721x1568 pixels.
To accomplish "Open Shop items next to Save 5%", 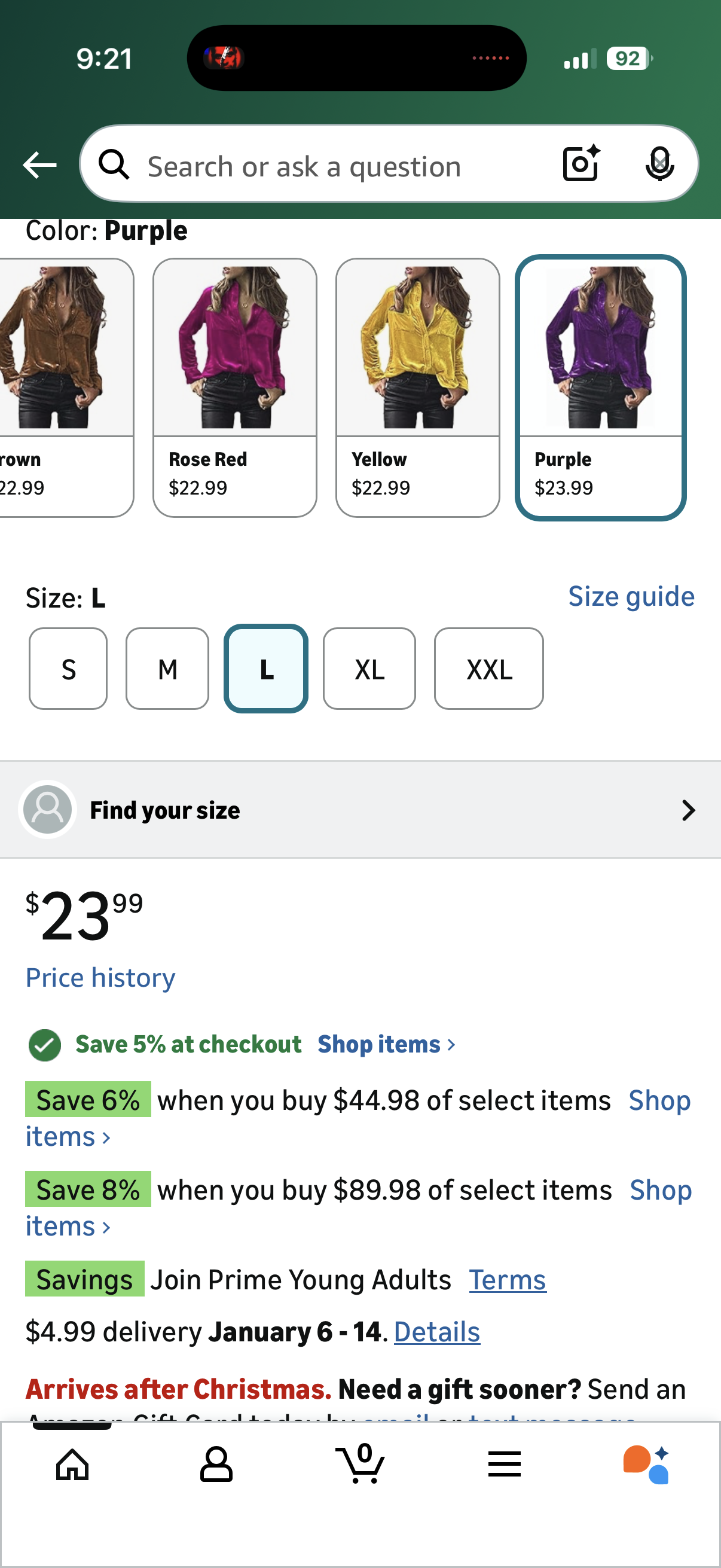I will pyautogui.click(x=386, y=1045).
